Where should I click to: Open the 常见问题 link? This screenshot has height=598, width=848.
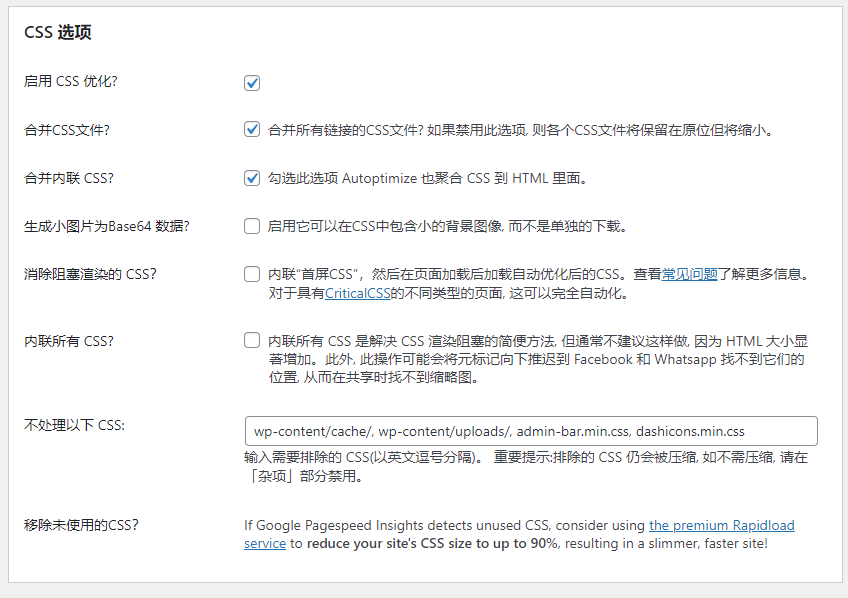689,274
